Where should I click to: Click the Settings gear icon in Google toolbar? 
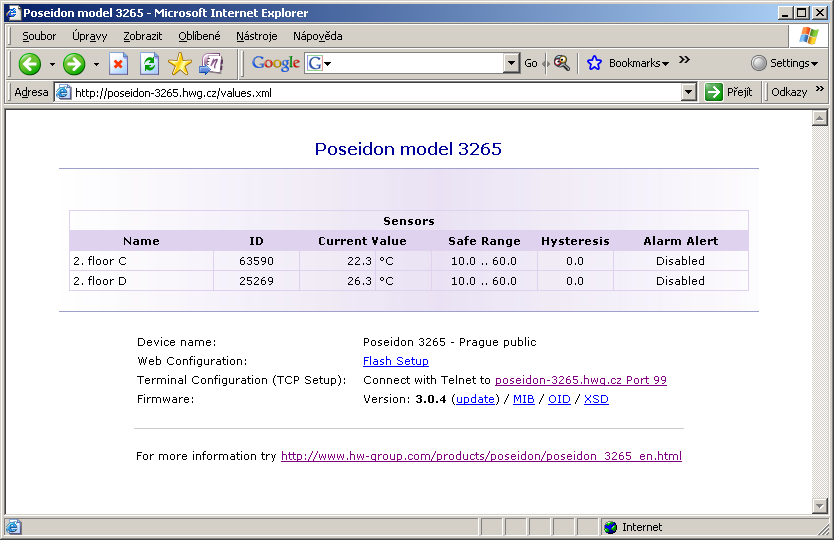pos(758,63)
